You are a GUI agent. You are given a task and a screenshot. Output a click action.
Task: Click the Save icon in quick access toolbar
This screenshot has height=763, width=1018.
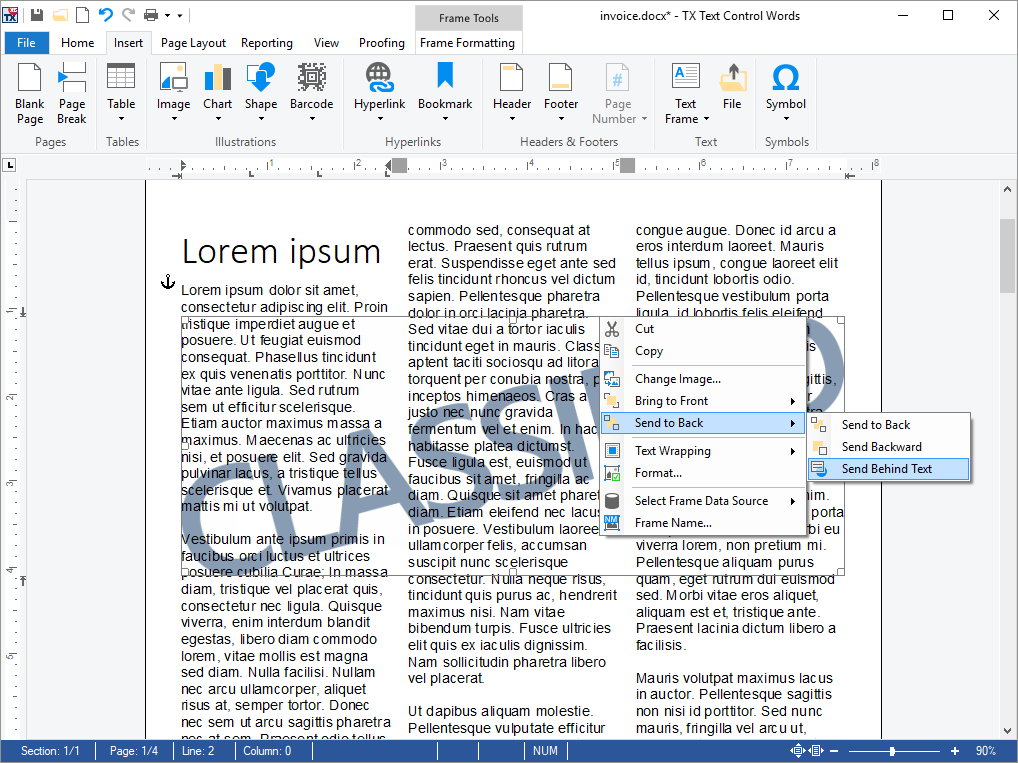tap(37, 15)
